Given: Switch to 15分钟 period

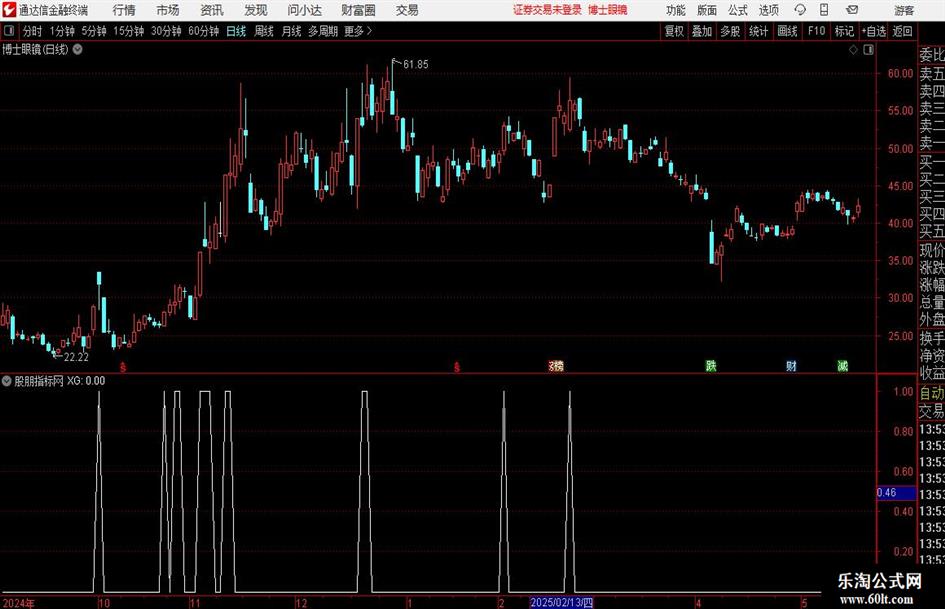Looking at the screenshot, I should pos(128,31).
